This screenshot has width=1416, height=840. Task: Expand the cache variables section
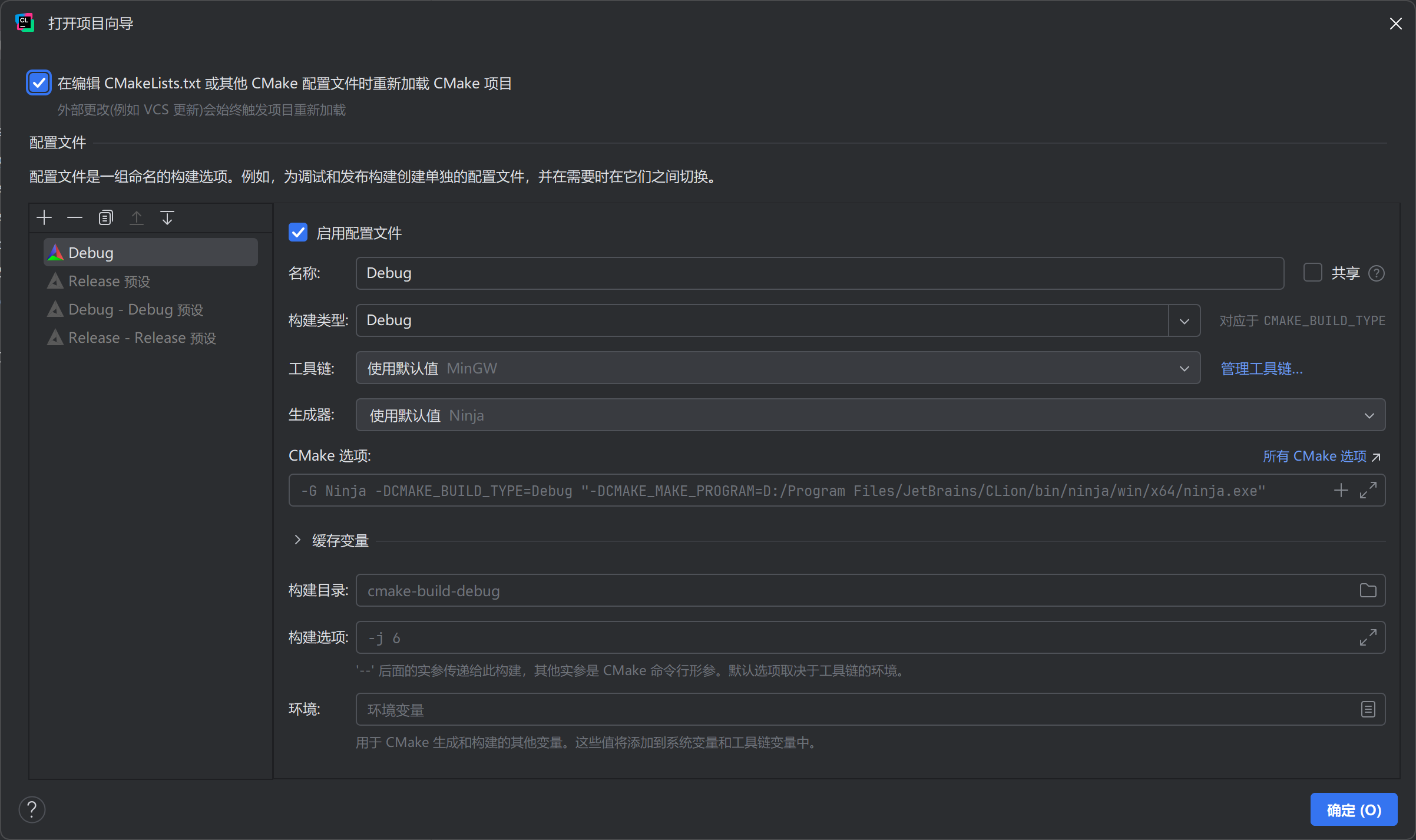coord(297,540)
